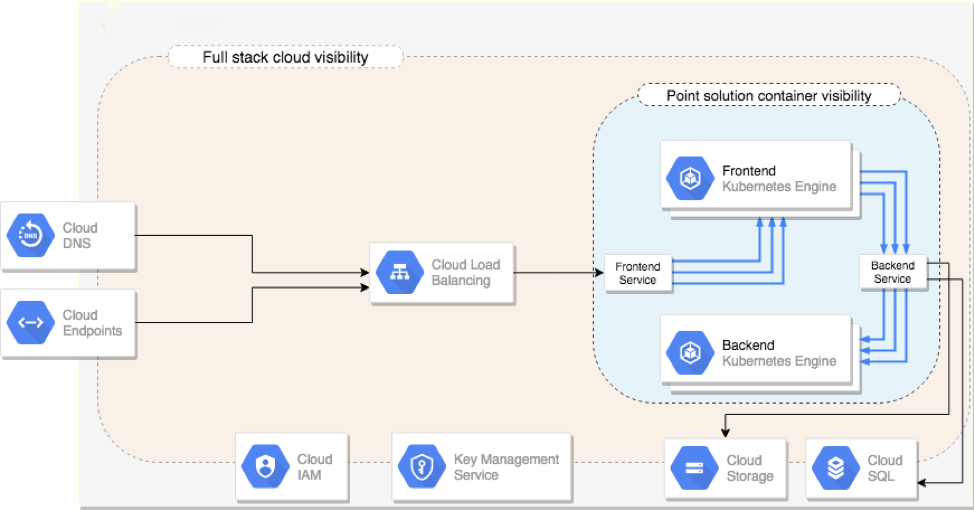Image resolution: width=974 pixels, height=510 pixels.
Task: Click the 'Cloud IAM' text label
Action: click(x=314, y=467)
